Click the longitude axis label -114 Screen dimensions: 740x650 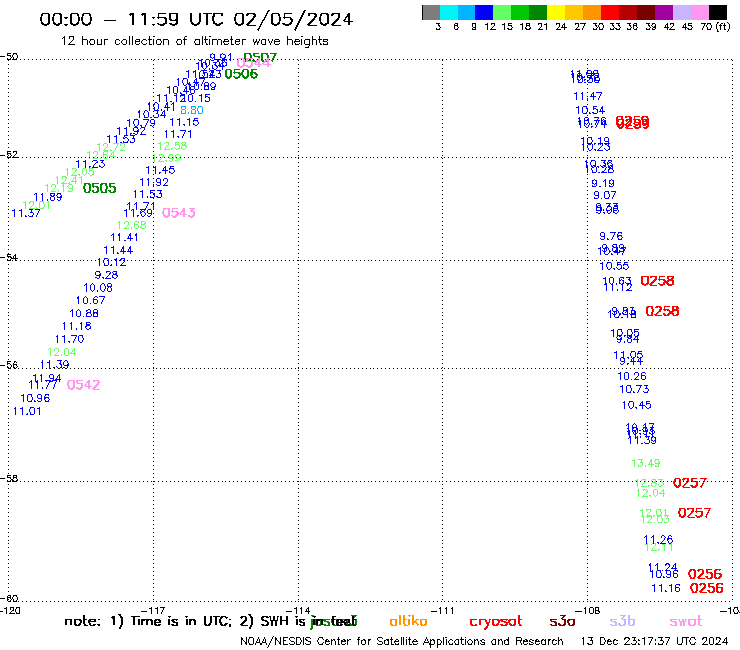tap(298, 610)
